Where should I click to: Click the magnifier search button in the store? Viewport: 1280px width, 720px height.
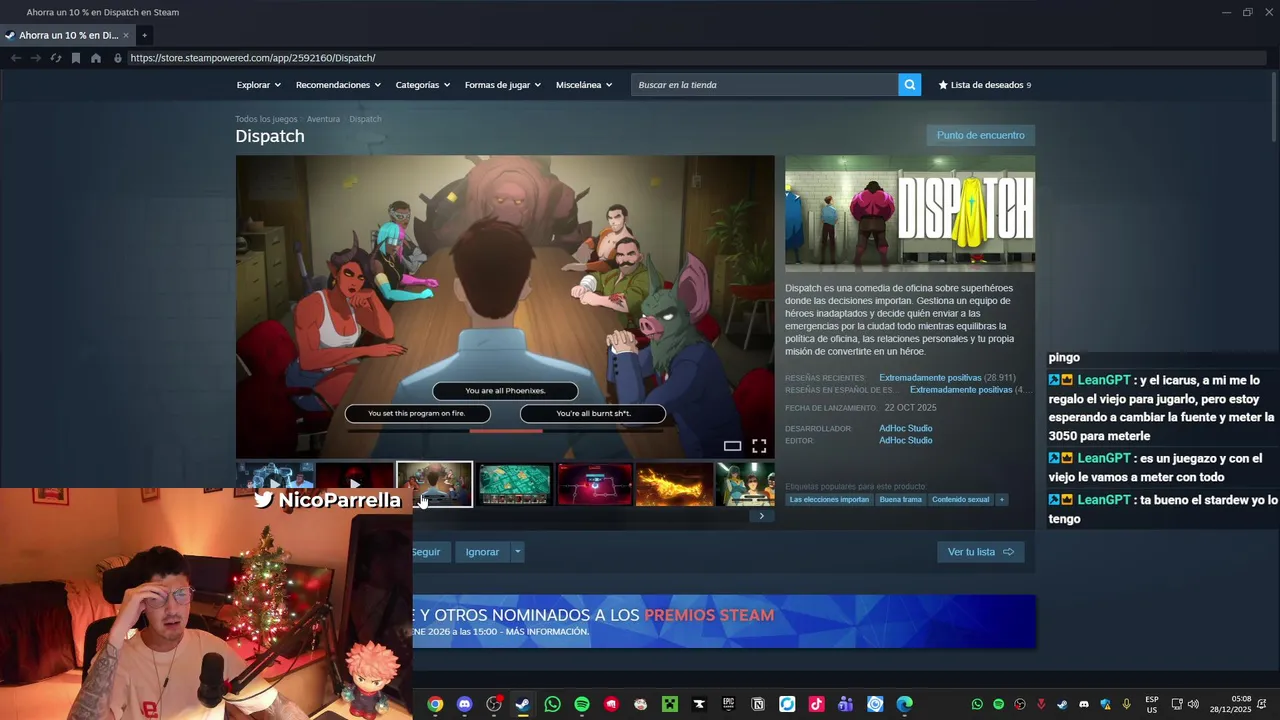pyautogui.click(x=909, y=85)
